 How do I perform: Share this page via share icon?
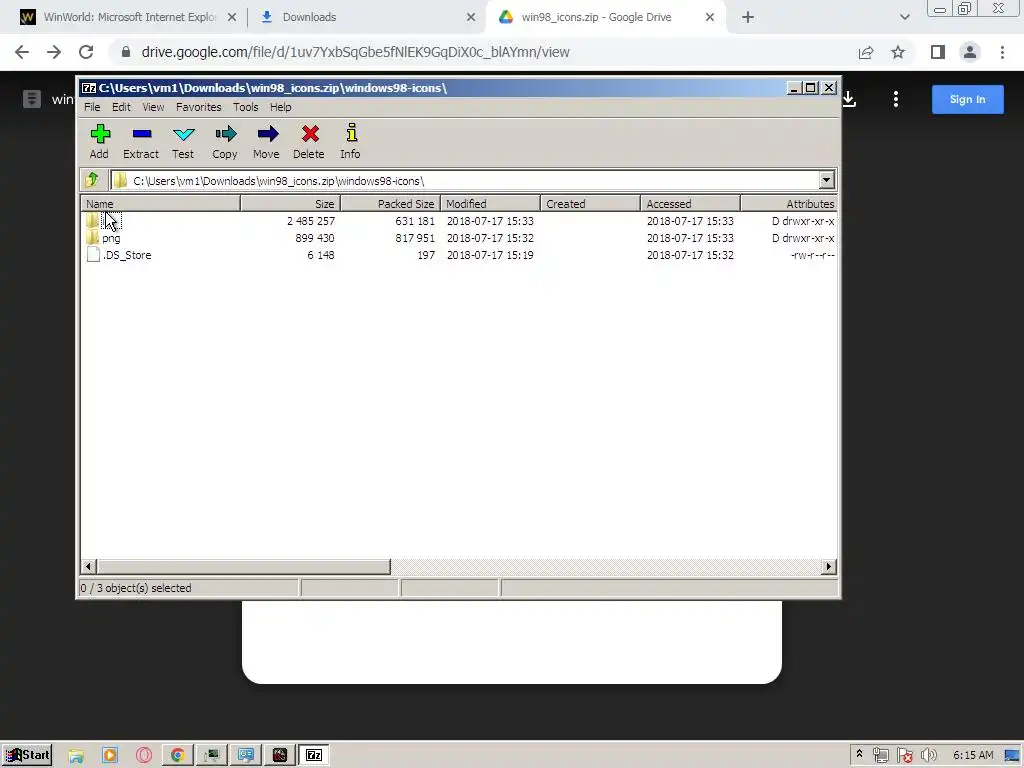(866, 52)
